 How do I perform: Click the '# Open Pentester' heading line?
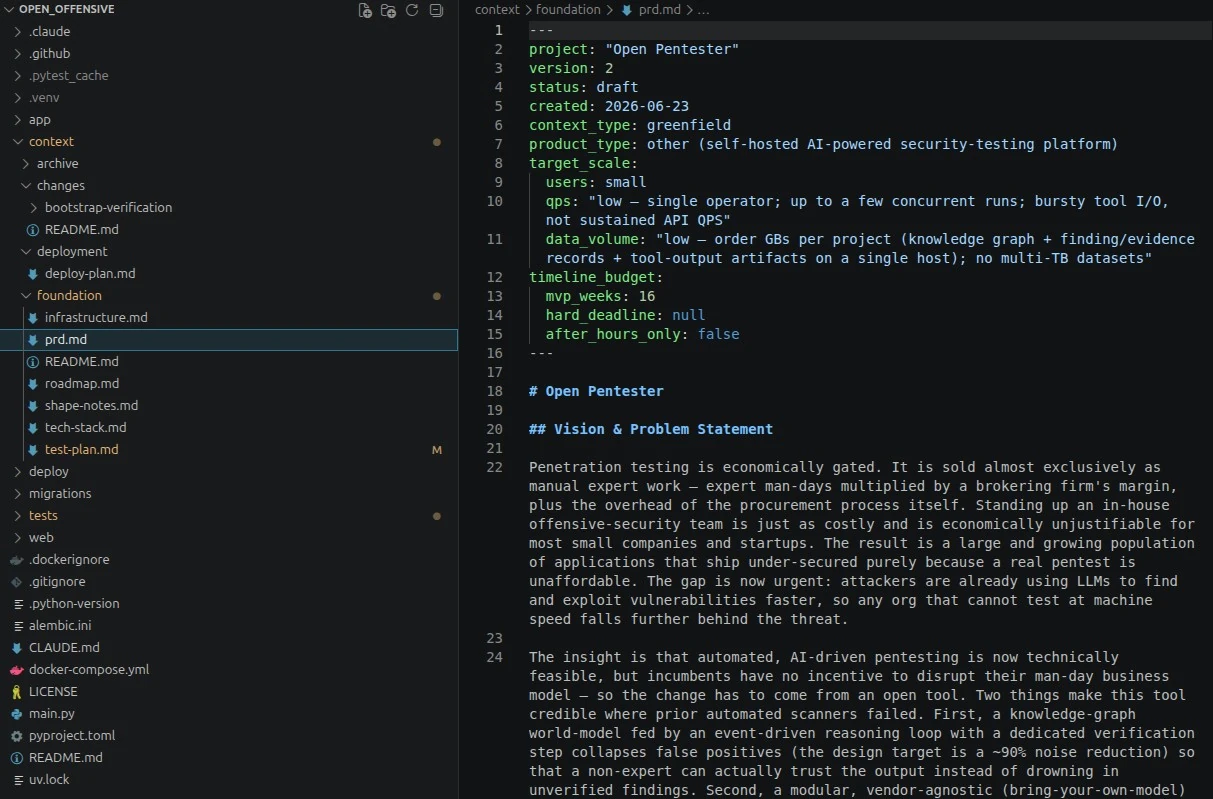point(596,391)
